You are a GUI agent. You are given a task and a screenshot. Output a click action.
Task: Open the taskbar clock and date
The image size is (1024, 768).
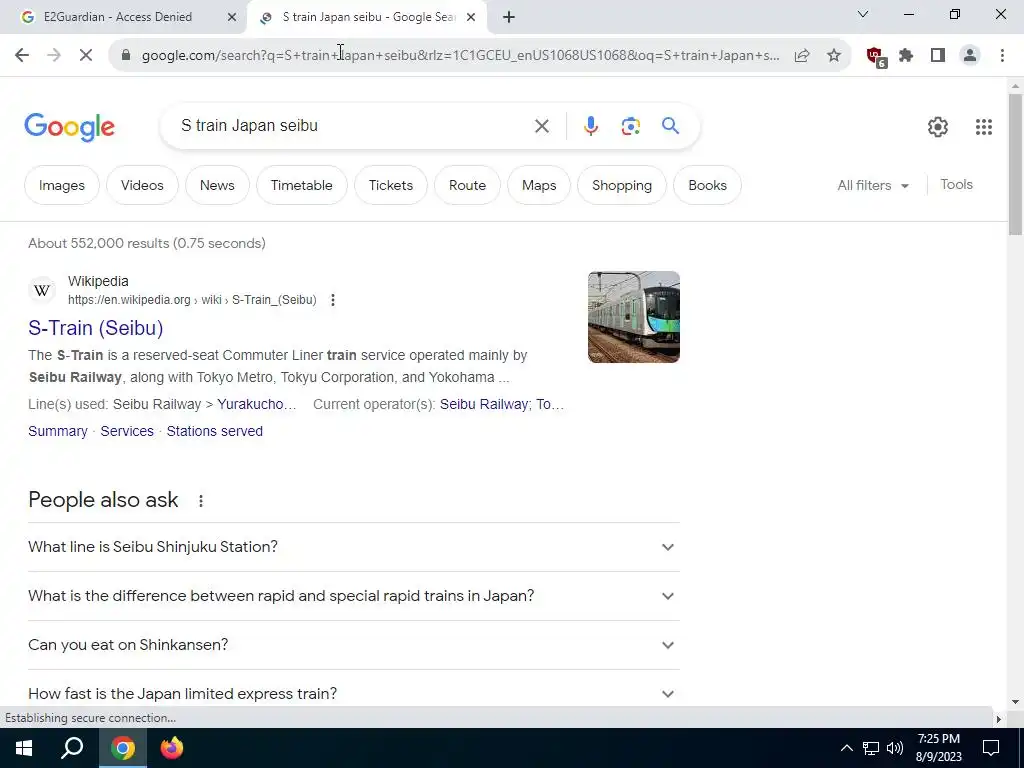(938, 748)
